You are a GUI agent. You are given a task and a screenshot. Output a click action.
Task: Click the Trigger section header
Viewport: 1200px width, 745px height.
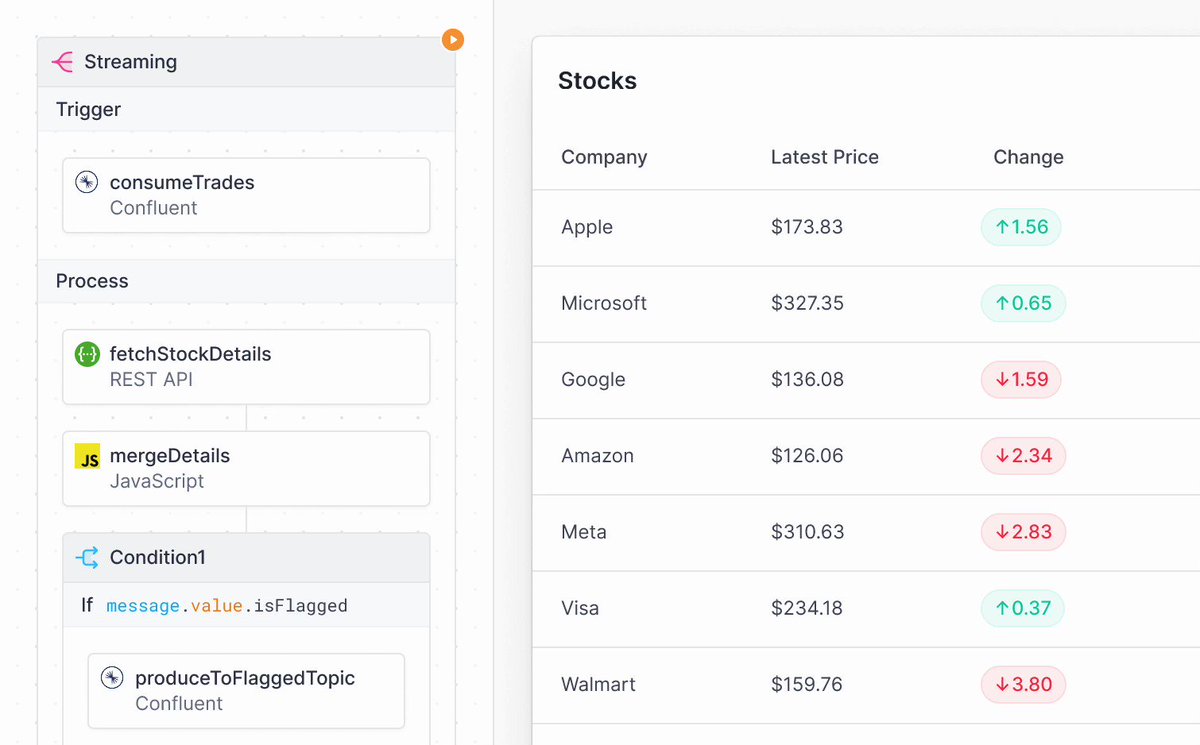click(x=246, y=109)
